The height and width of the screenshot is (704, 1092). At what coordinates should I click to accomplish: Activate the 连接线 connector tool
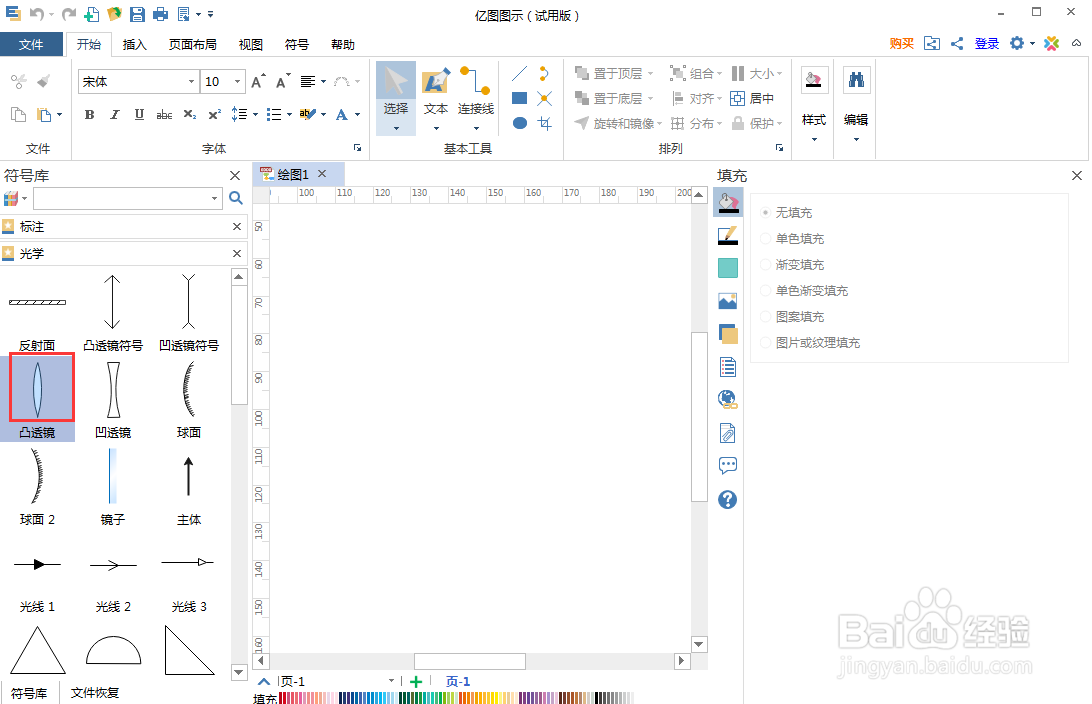(x=476, y=97)
